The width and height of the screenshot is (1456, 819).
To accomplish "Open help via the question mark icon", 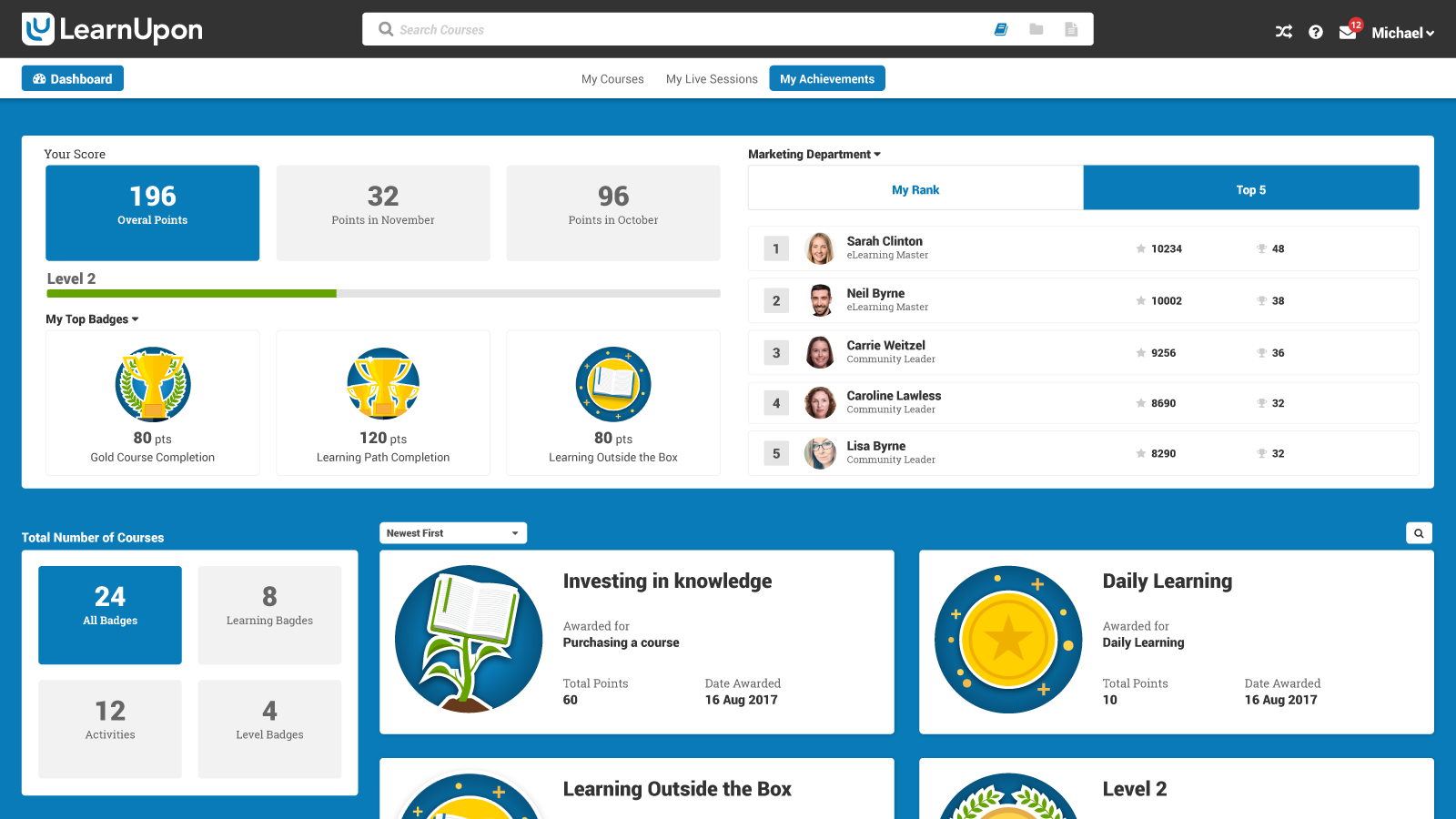I will [x=1316, y=31].
